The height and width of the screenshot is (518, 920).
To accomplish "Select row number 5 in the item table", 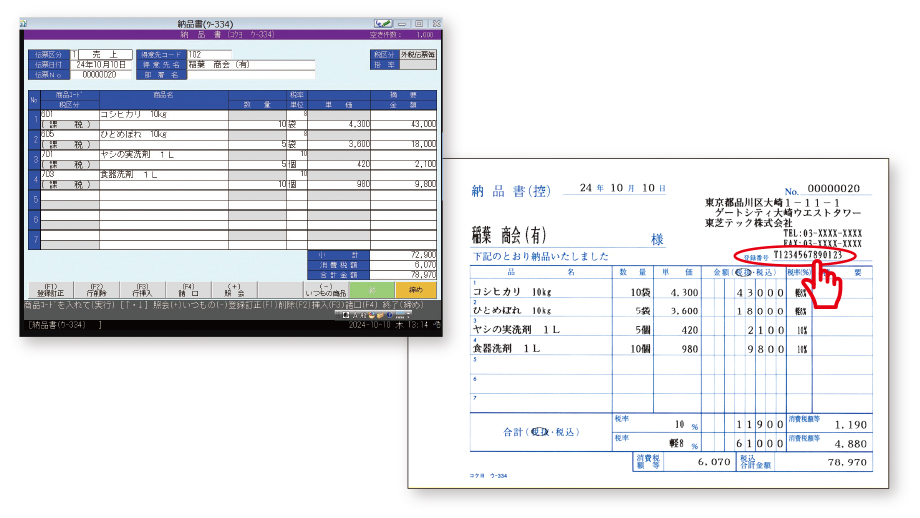I will tap(35, 199).
